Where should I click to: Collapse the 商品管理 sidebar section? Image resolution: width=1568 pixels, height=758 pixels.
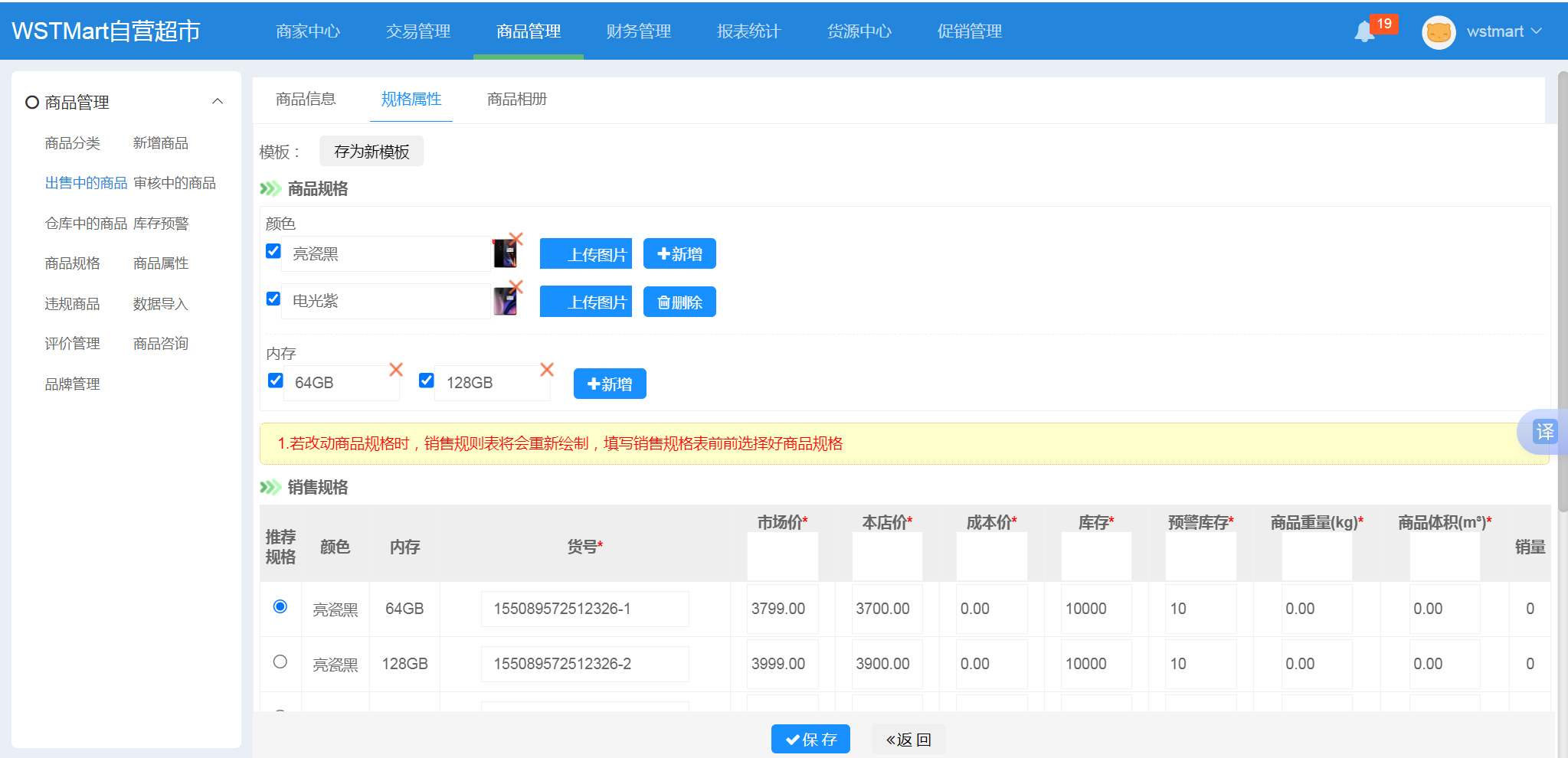218,102
